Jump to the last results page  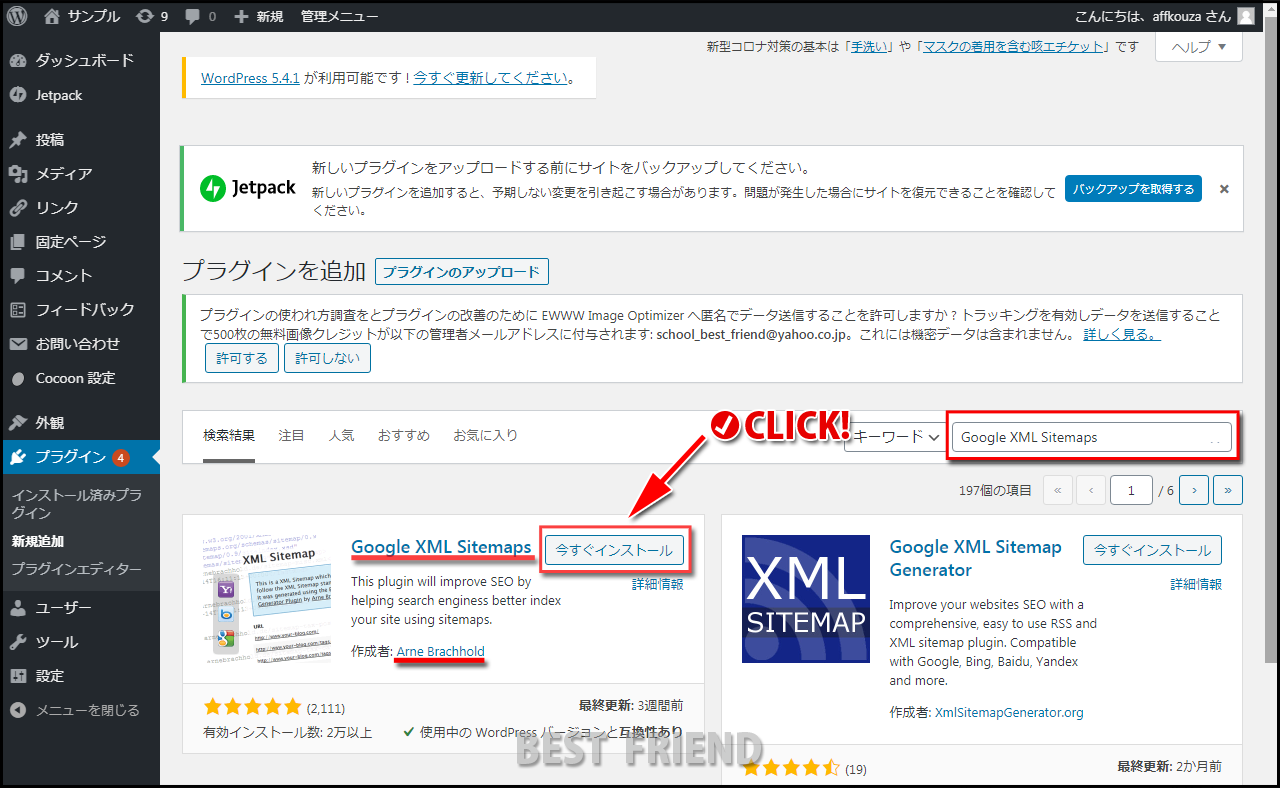click(1229, 490)
